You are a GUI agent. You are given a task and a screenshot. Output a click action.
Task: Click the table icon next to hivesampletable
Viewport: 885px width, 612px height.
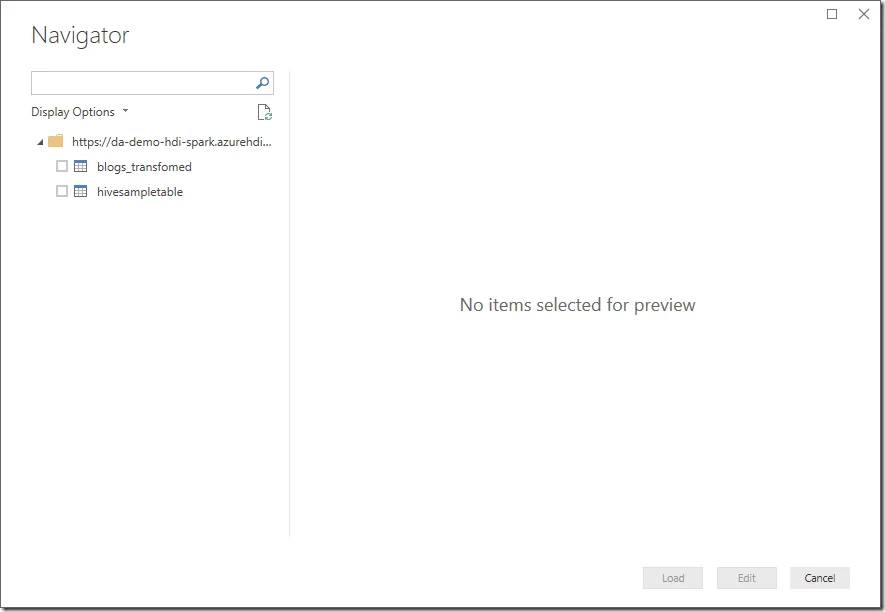[79, 191]
